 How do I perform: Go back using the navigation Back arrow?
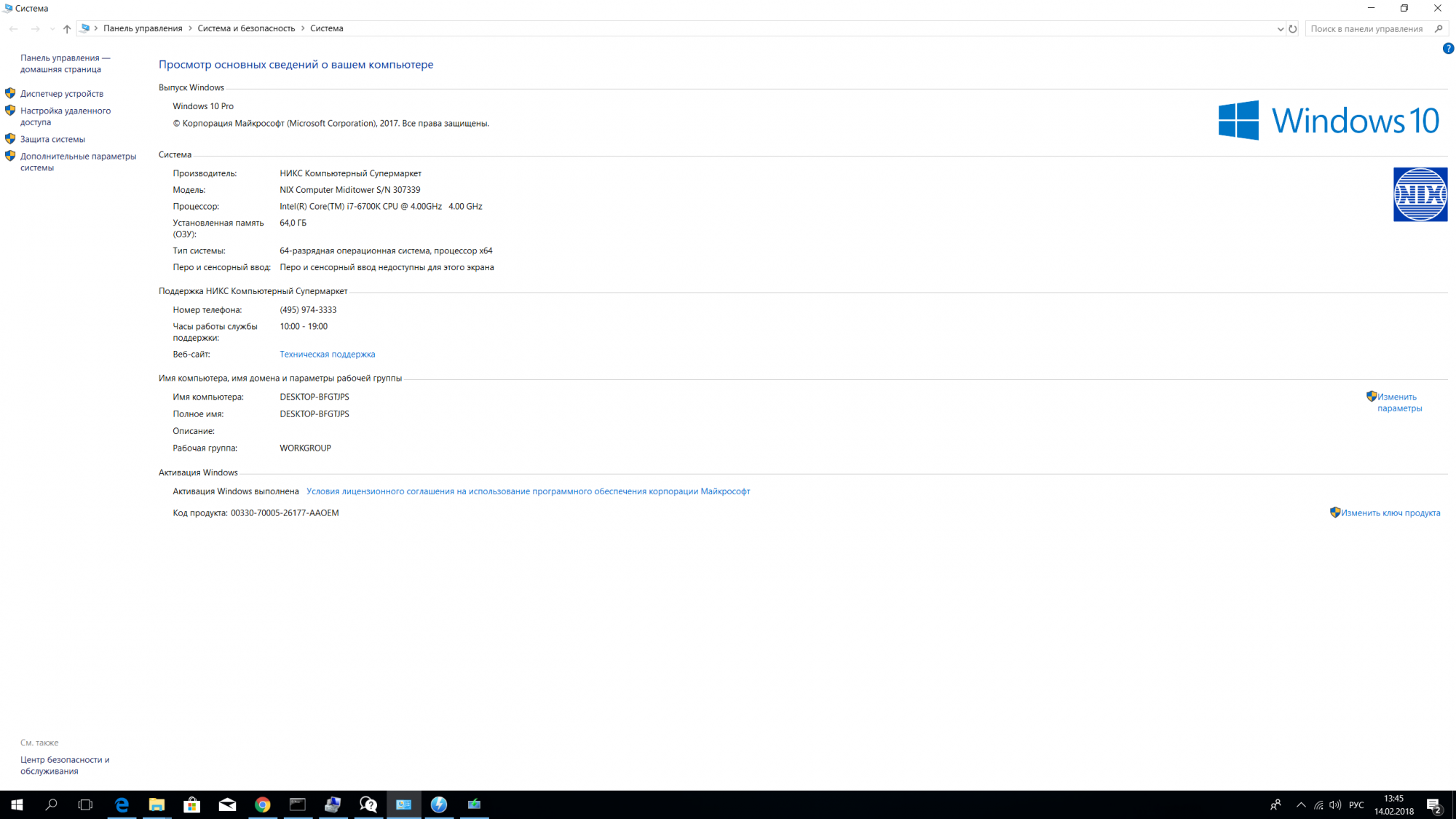click(13, 28)
